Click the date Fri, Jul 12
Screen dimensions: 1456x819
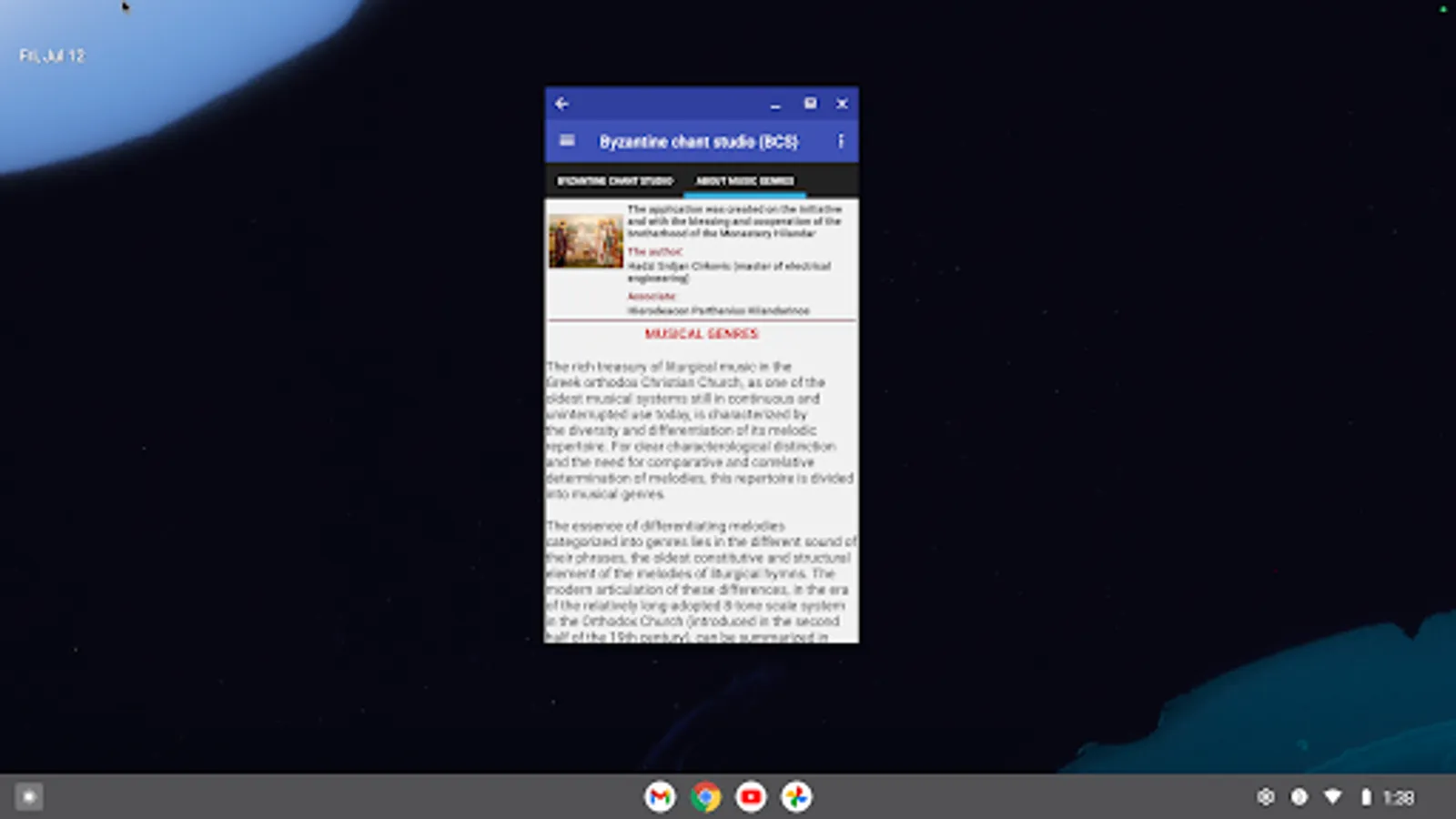click(52, 56)
